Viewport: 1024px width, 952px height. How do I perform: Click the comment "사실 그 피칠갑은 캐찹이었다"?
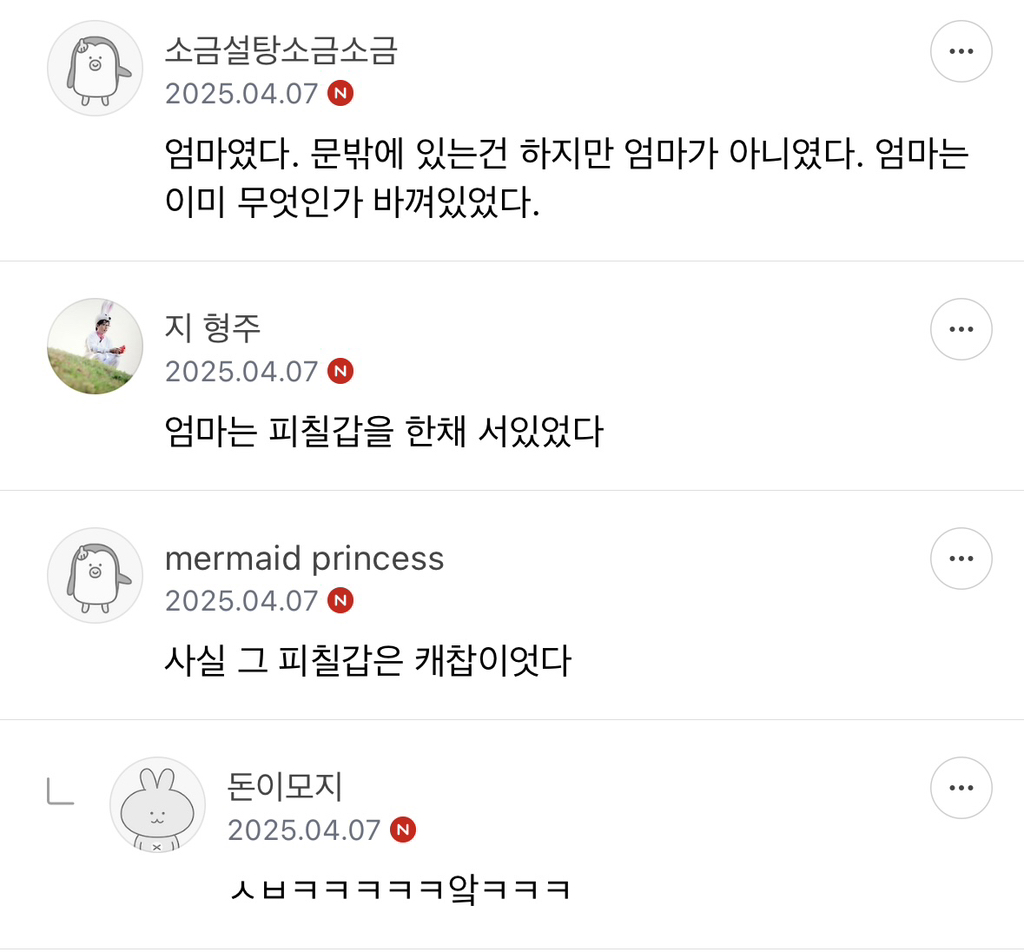368,661
